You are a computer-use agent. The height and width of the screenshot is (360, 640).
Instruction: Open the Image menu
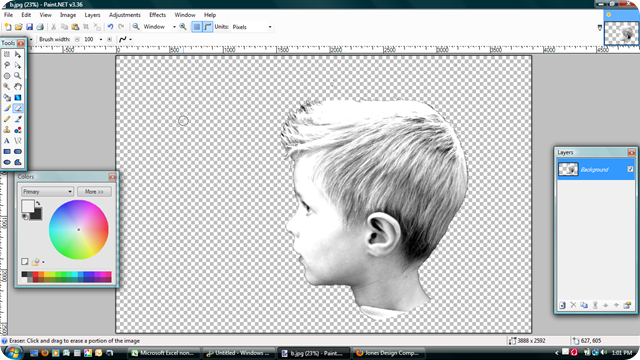[x=68, y=15]
